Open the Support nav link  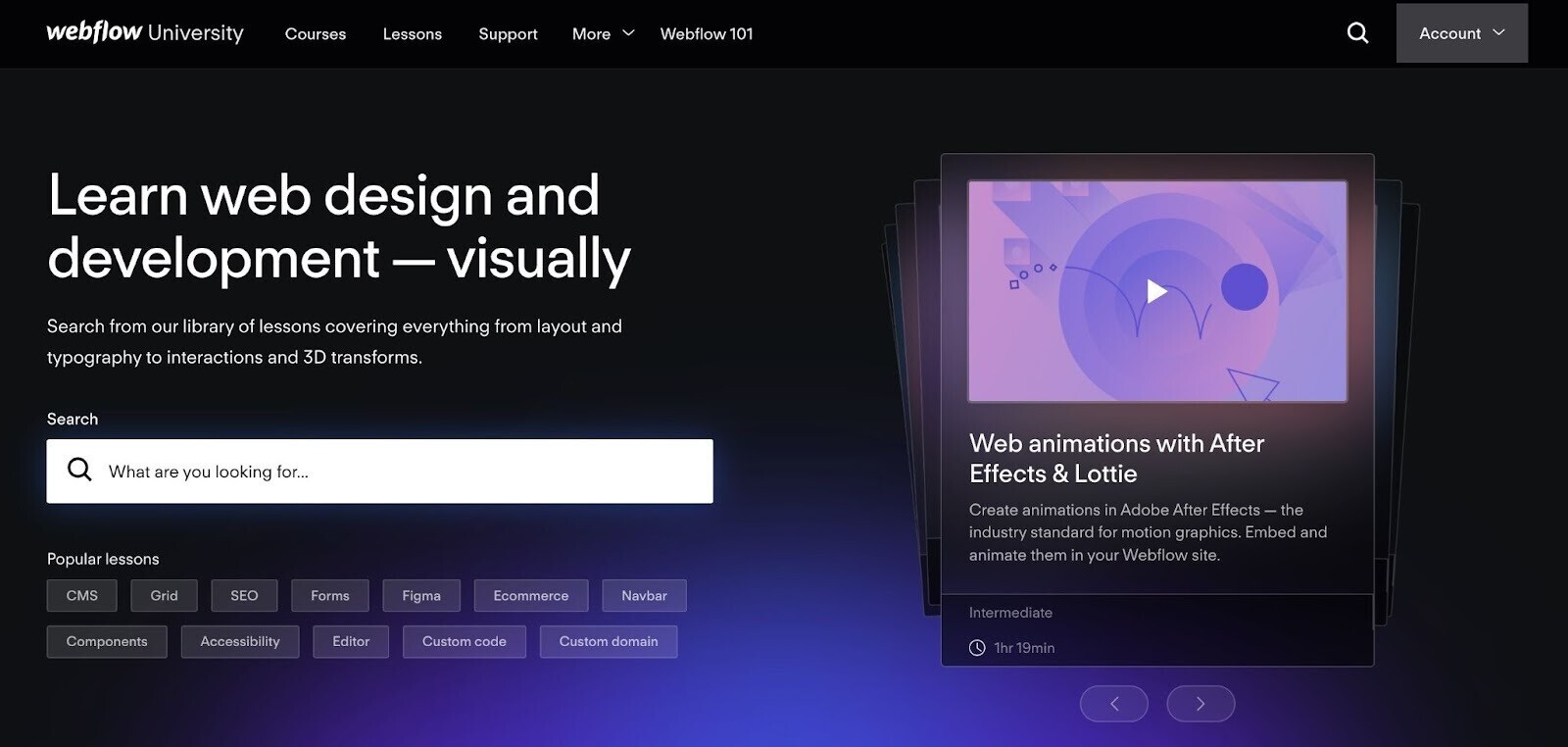(x=508, y=33)
